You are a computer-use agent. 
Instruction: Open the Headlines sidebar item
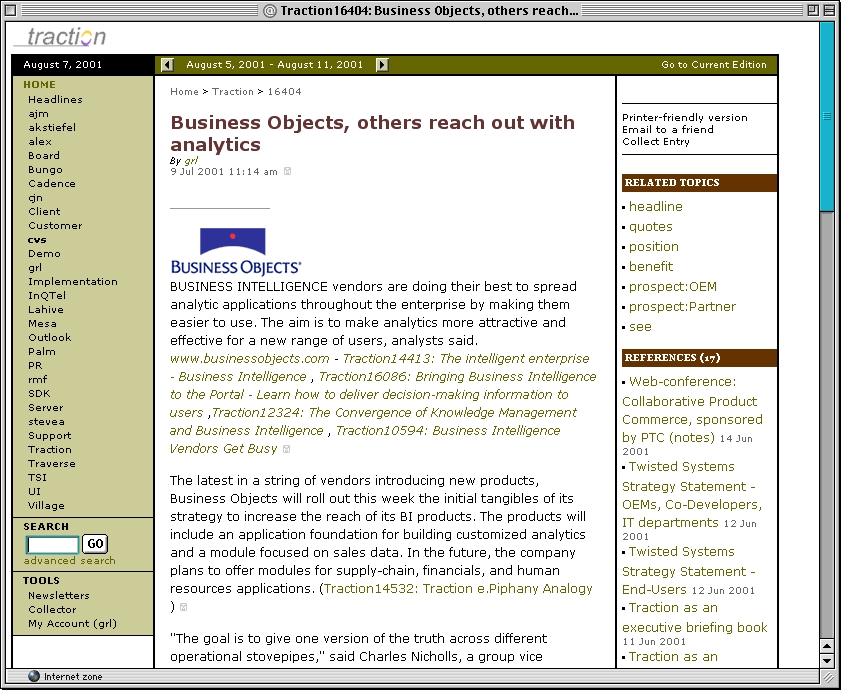tap(55, 100)
